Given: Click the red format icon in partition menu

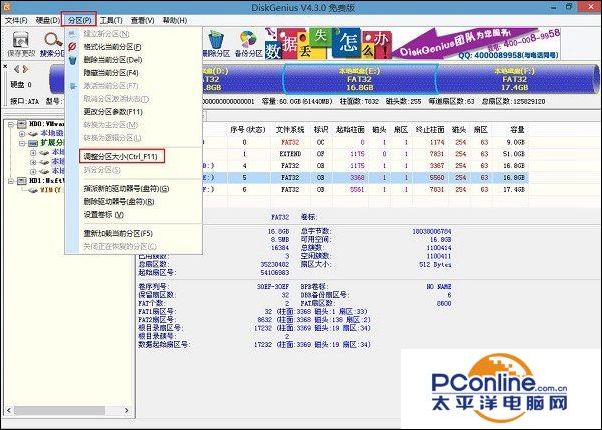Looking at the screenshot, I should point(72,47).
